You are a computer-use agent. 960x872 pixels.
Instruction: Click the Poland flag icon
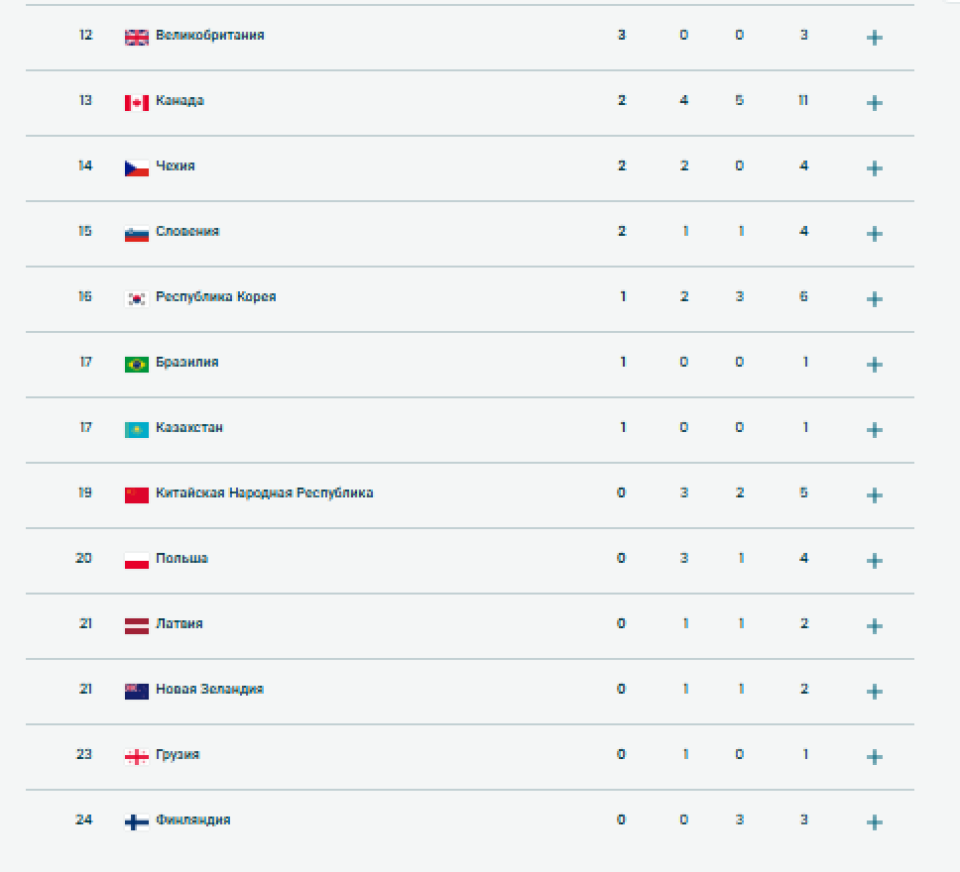tap(137, 559)
